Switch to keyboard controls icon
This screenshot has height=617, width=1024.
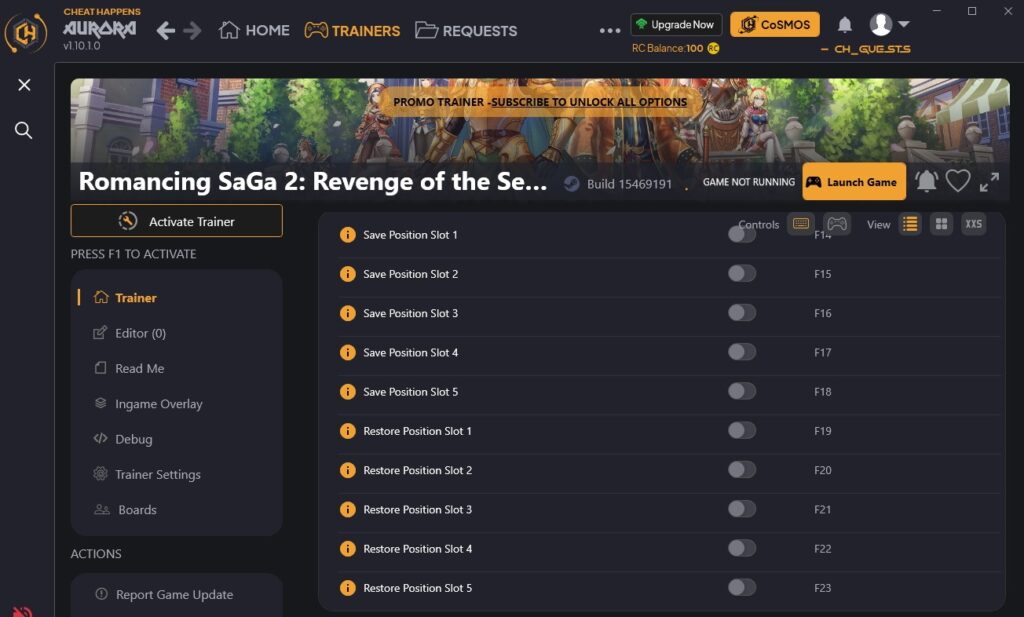pyautogui.click(x=801, y=224)
